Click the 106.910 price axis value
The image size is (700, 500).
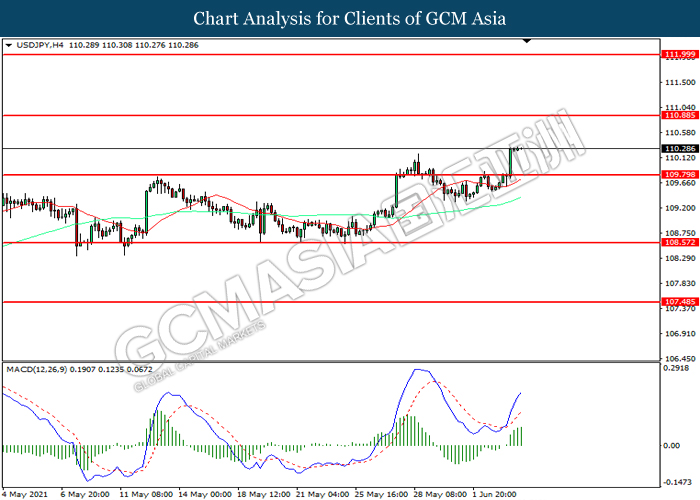[x=680, y=334]
